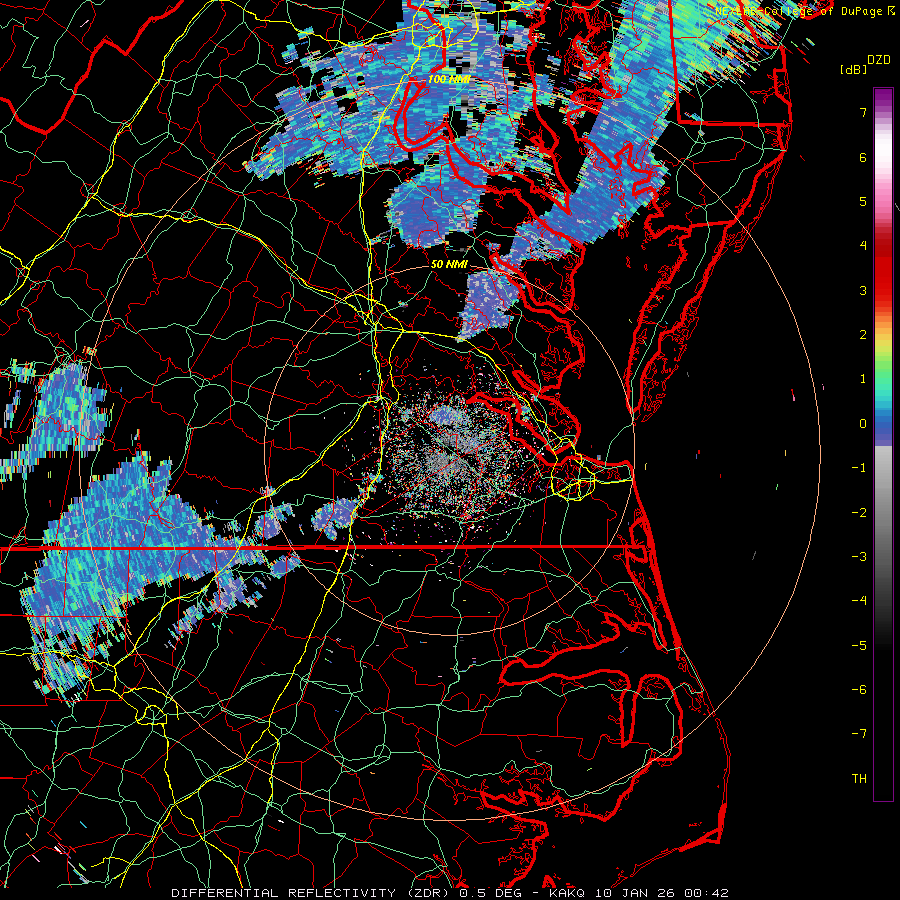
Task: Click the "100 NMI" range ring label
Action: [x=449, y=79]
